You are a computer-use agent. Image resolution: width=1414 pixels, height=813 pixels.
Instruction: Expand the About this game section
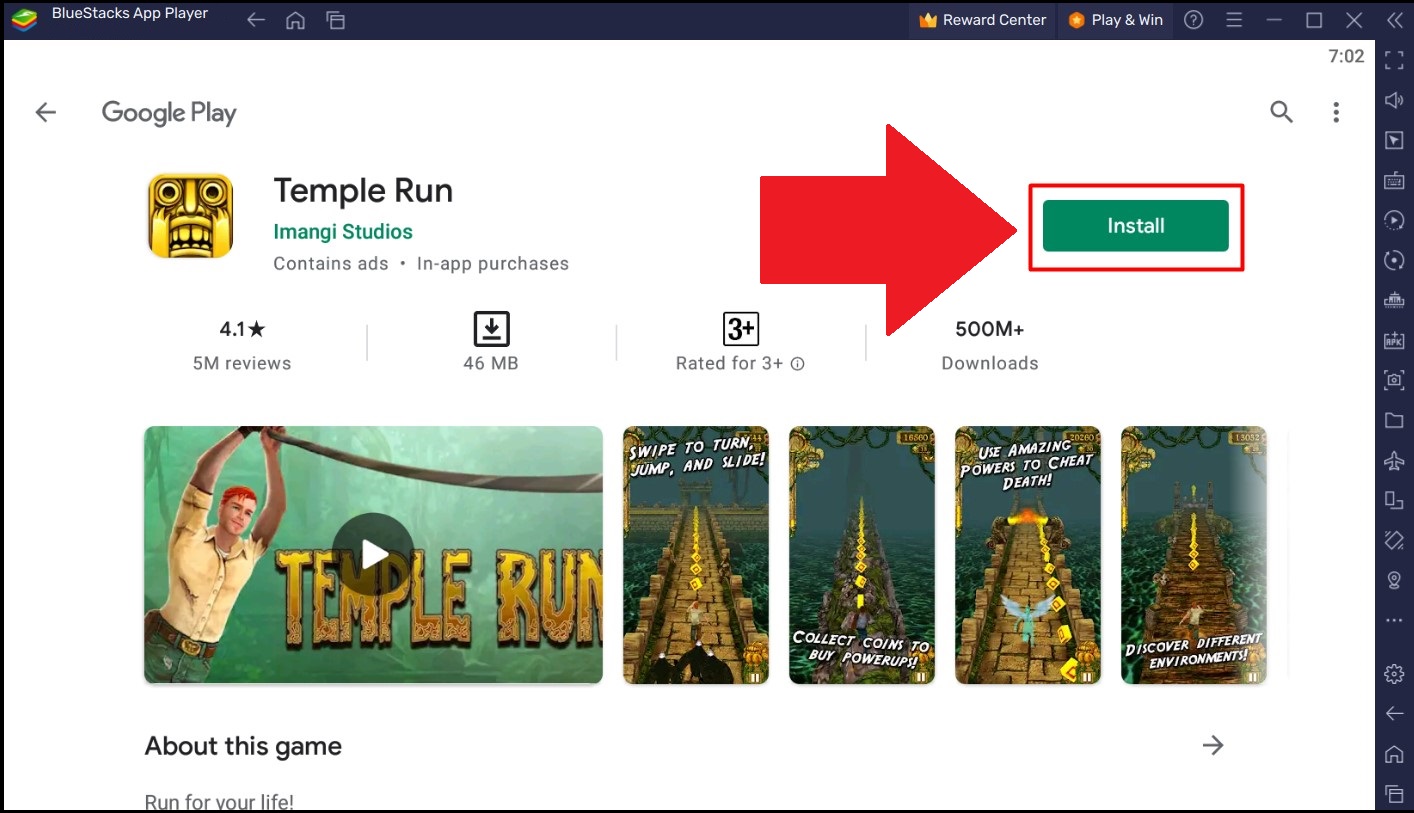pos(1213,745)
